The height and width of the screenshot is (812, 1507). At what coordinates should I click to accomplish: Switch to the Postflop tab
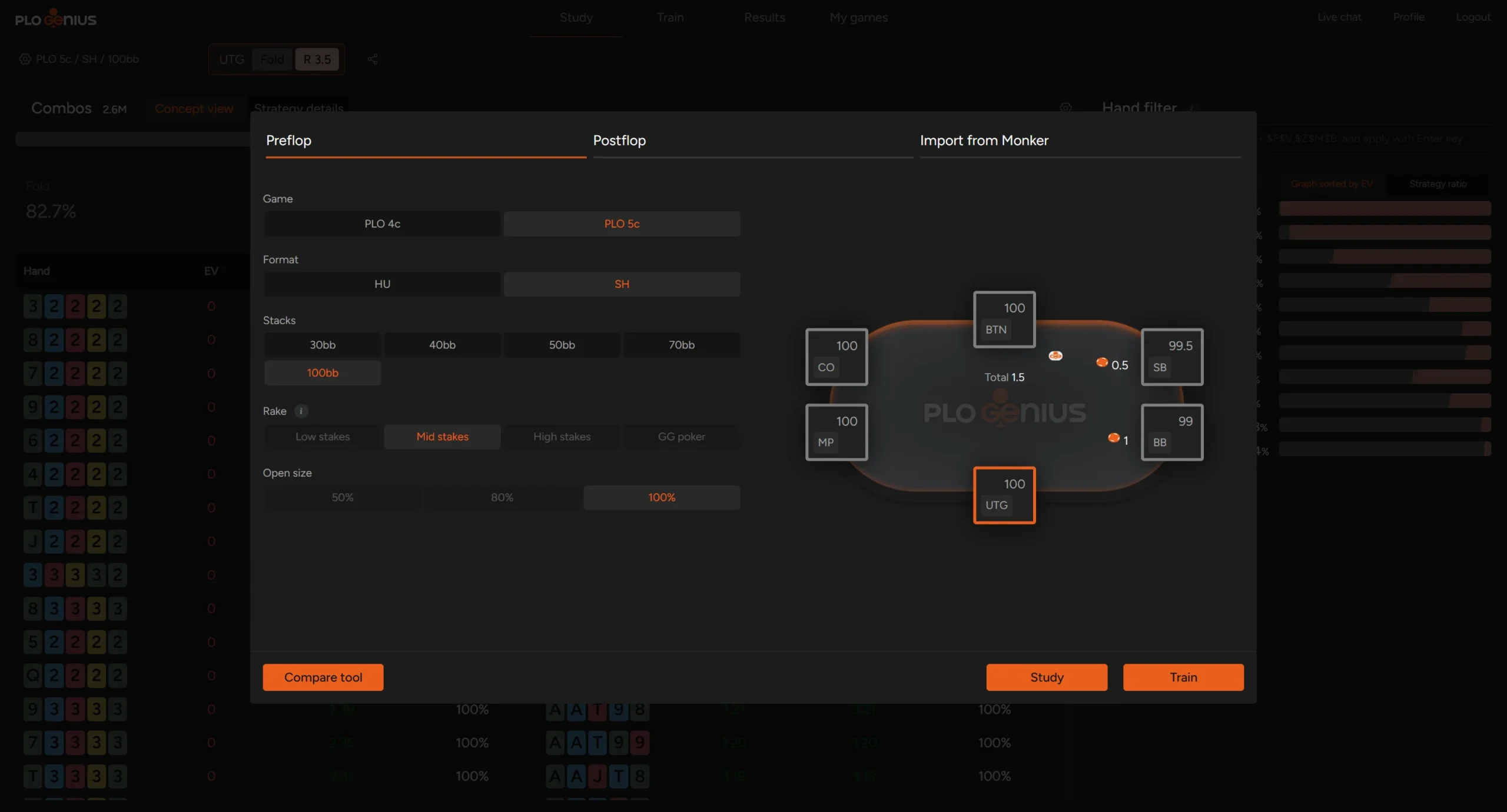(619, 141)
